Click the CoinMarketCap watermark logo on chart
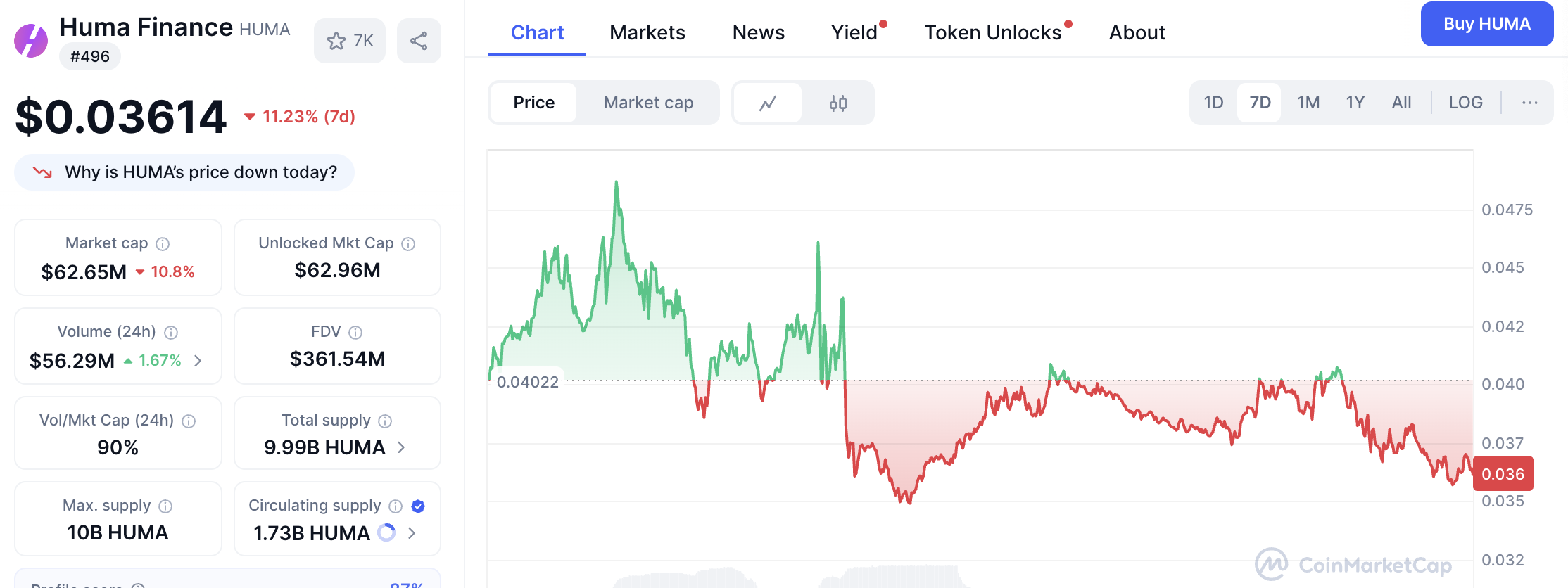 [1271, 565]
